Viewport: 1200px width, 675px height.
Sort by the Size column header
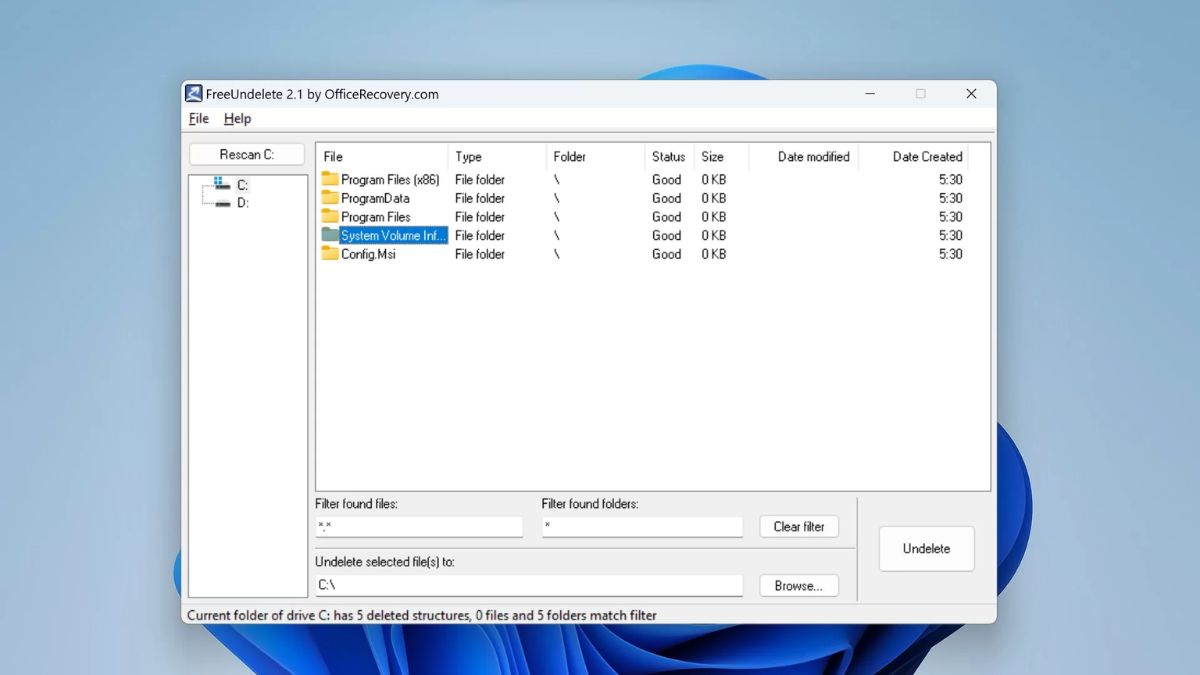click(x=721, y=157)
